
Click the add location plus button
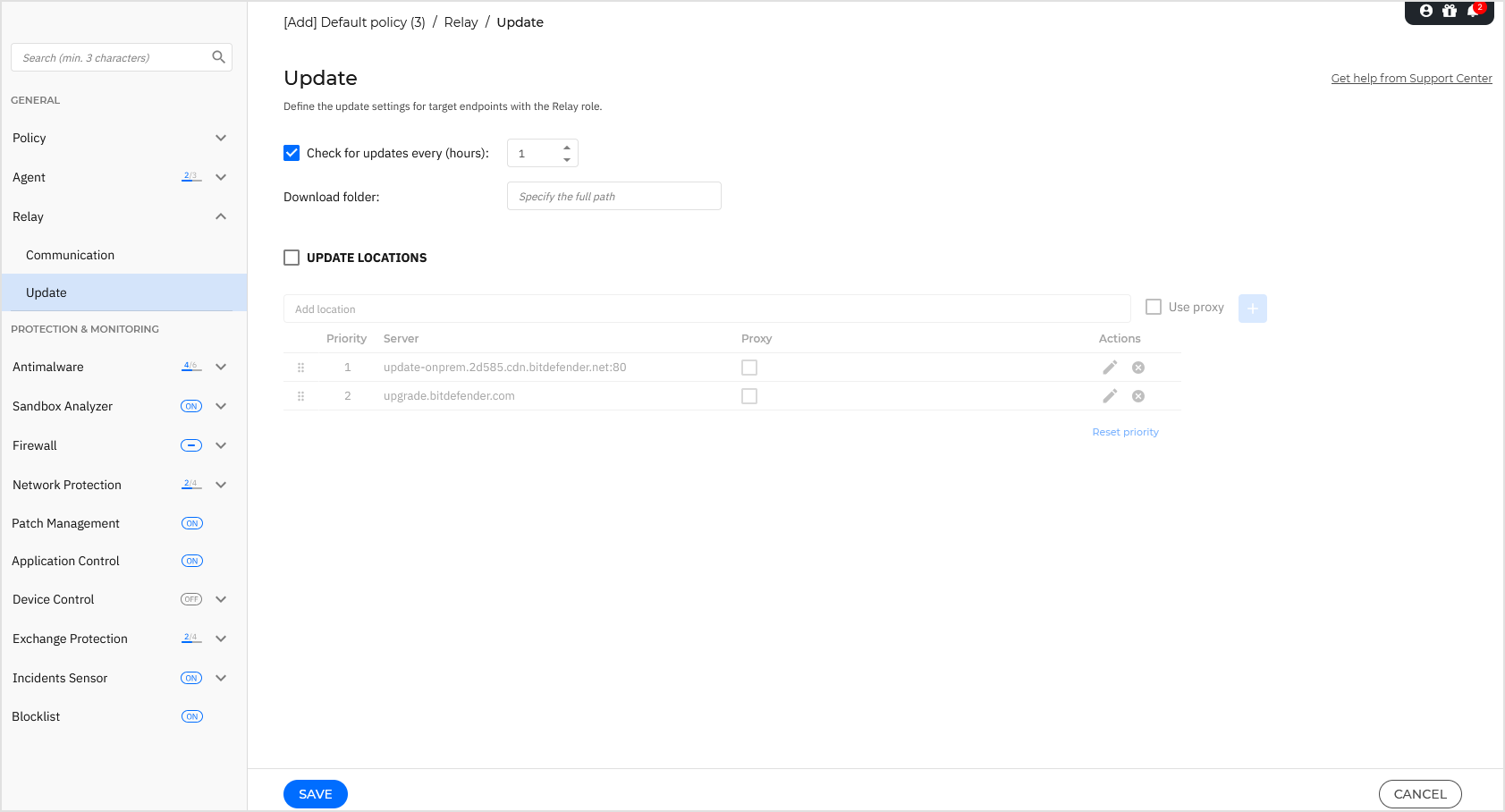(x=1252, y=309)
